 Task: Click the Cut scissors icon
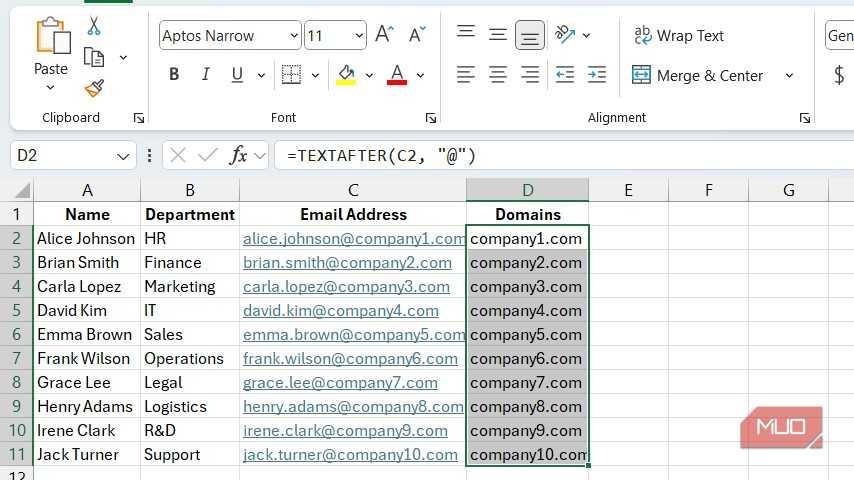pyautogui.click(x=94, y=26)
